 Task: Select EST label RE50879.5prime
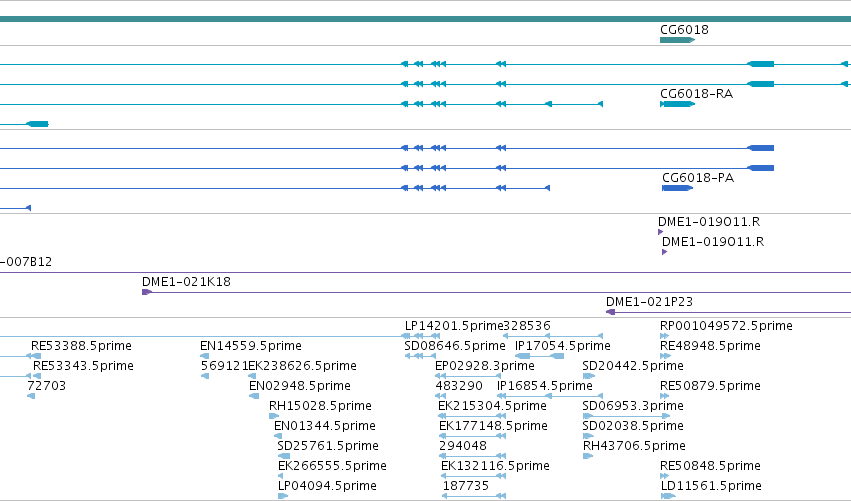[x=710, y=386]
